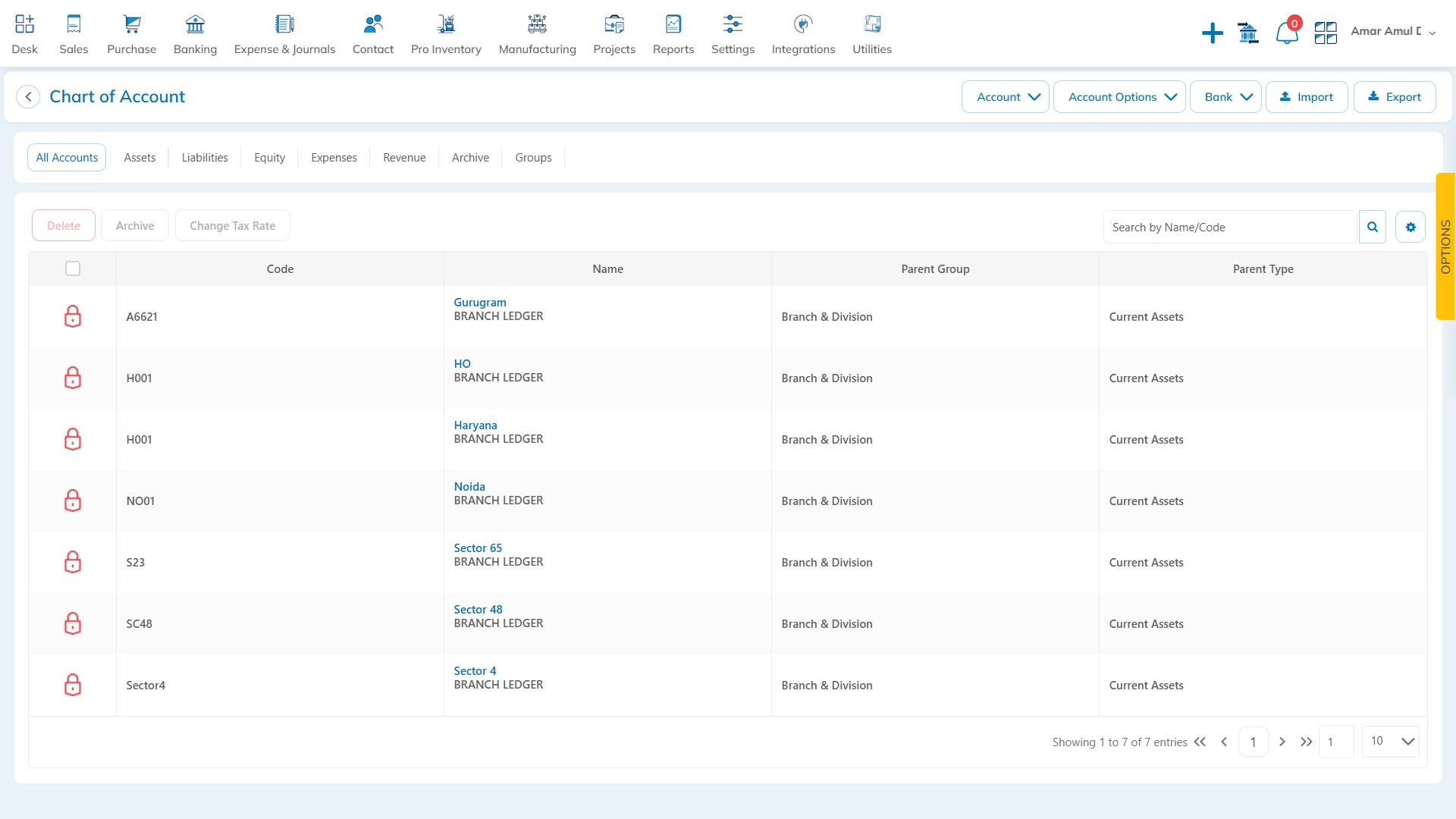This screenshot has width=1456, height=819.
Task: Click lock icon on Gurugram row
Action: tap(73, 316)
